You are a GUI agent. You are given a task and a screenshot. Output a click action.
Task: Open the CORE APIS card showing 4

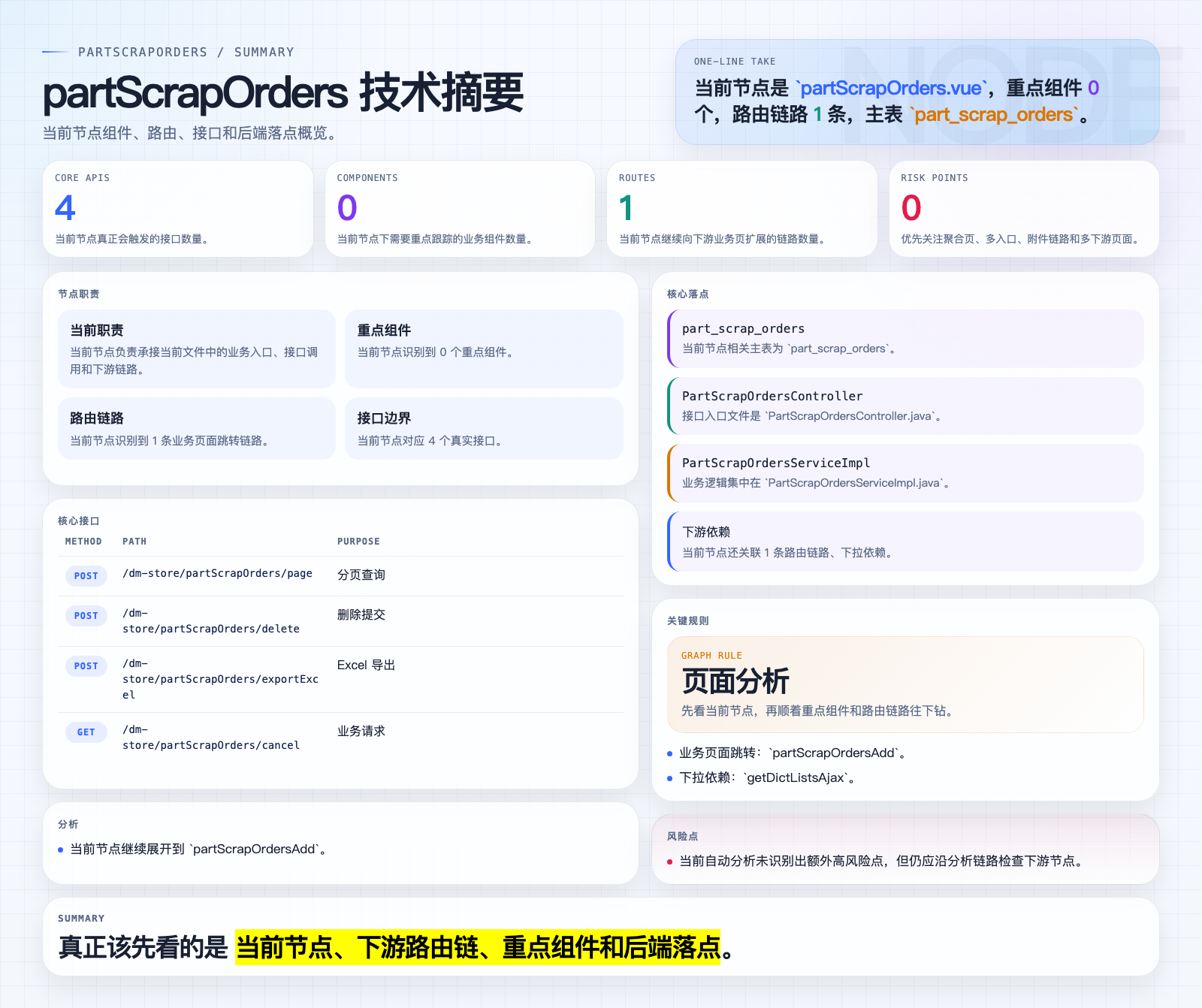(x=178, y=209)
